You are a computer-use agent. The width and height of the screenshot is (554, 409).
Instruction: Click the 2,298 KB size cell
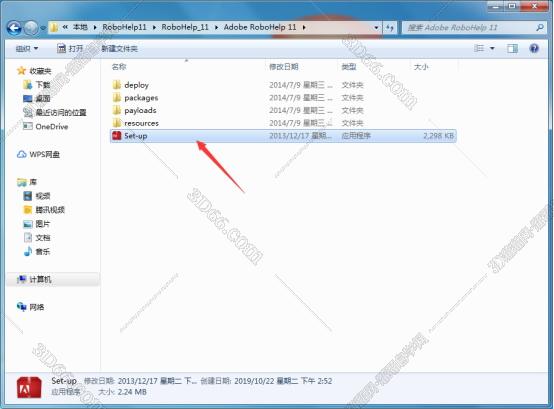[438, 135]
